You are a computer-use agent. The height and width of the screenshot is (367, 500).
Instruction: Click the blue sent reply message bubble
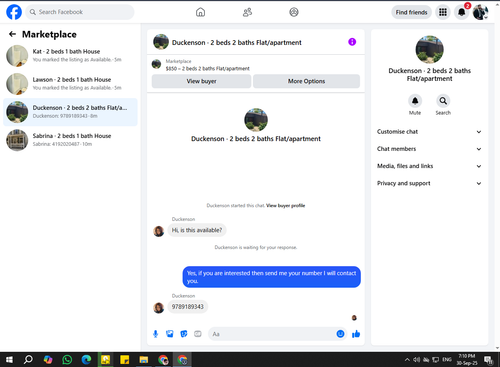coord(271,277)
